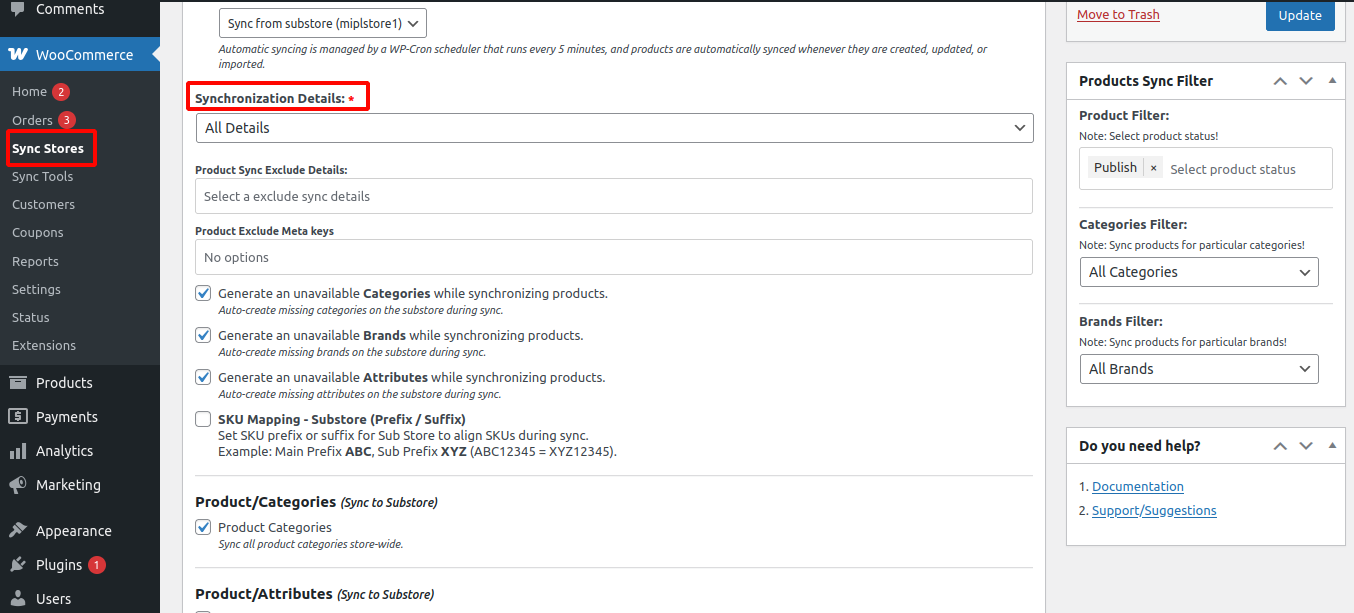Click the Payments dollar icon in sidebar
The width and height of the screenshot is (1354, 613).
coord(18,417)
